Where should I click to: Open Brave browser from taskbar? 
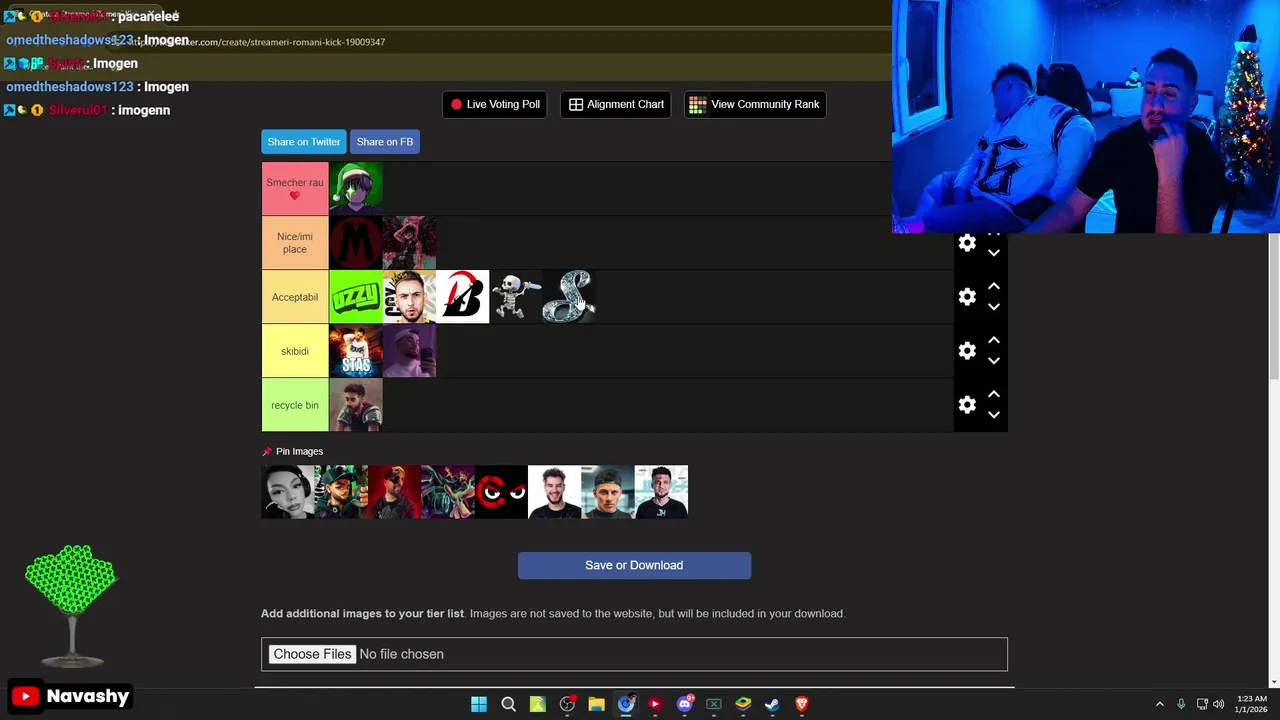801,704
